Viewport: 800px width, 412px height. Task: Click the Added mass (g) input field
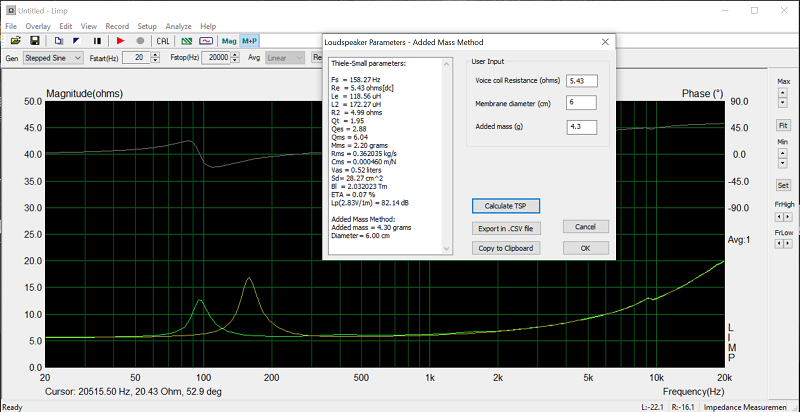[x=581, y=127]
